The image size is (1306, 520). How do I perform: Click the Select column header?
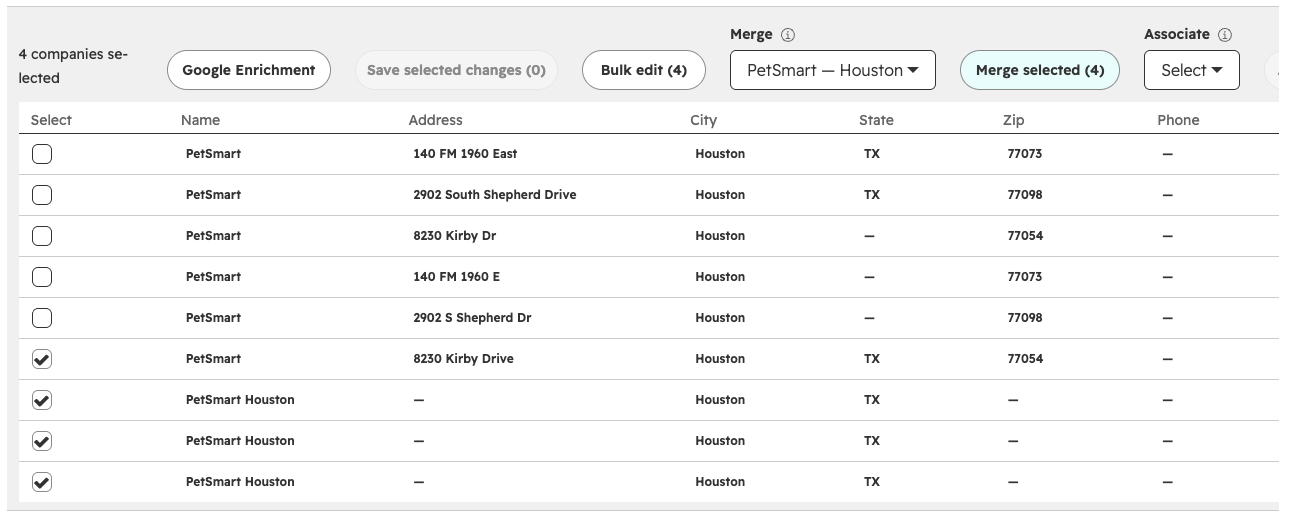[x=51, y=120]
